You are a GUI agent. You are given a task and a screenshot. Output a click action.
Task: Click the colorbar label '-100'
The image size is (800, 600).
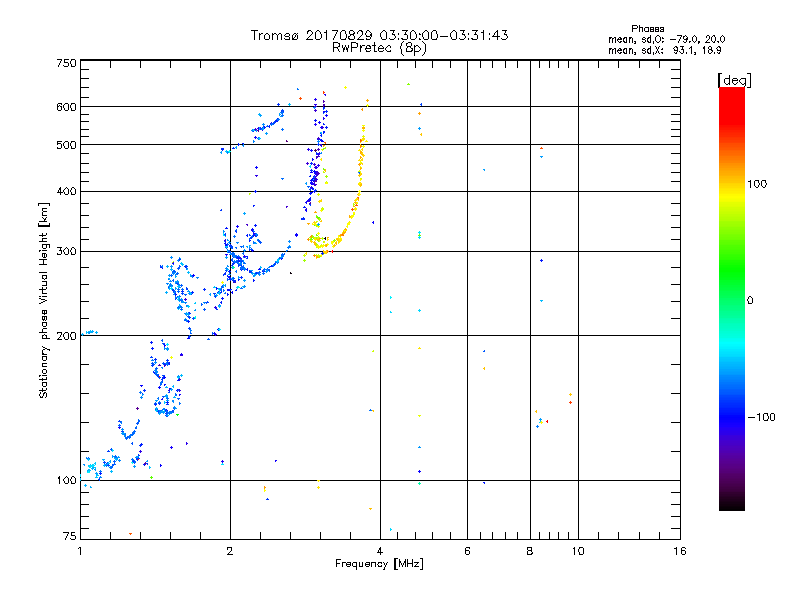pos(761,417)
